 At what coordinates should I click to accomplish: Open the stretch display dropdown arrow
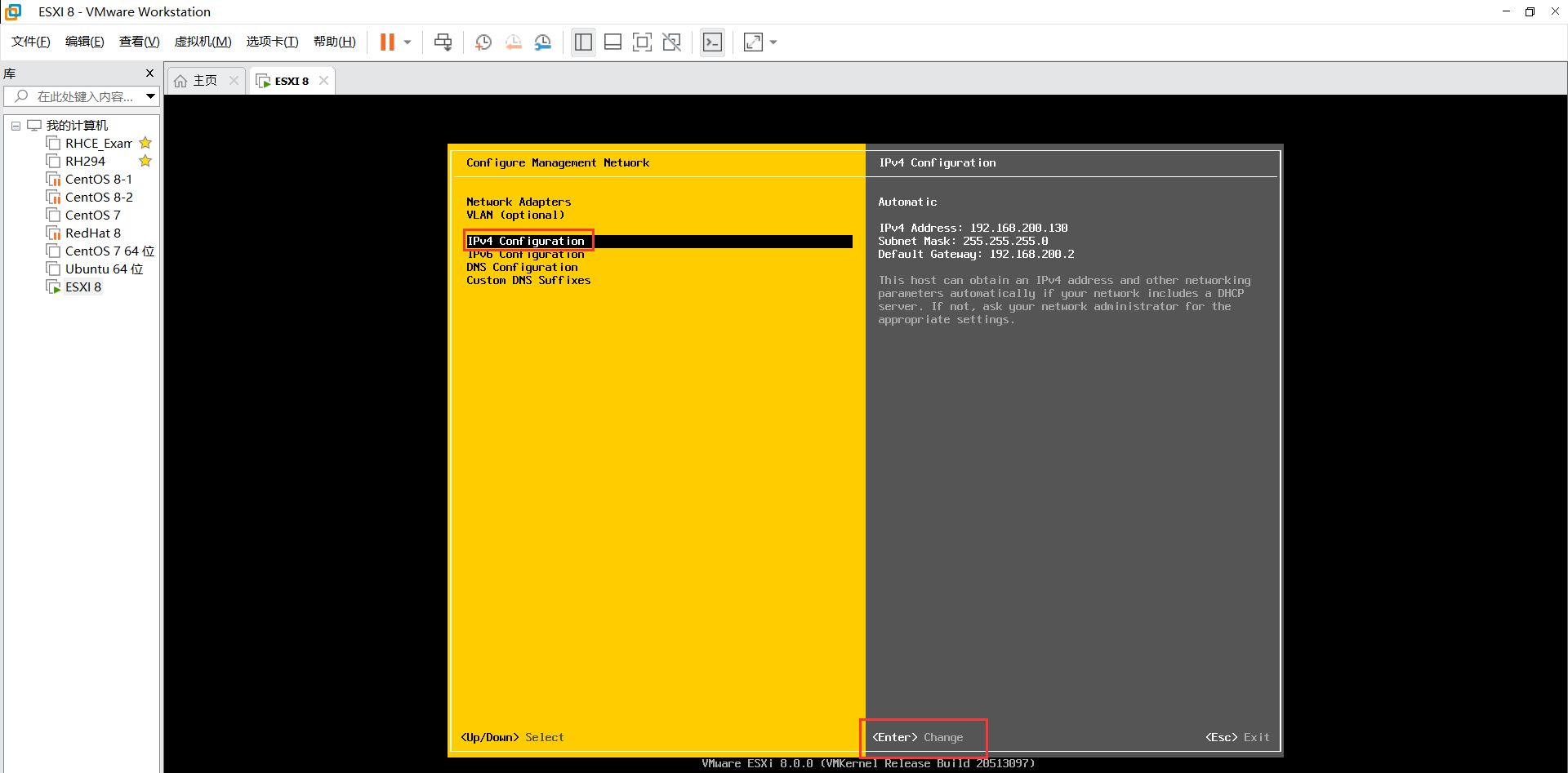773,42
